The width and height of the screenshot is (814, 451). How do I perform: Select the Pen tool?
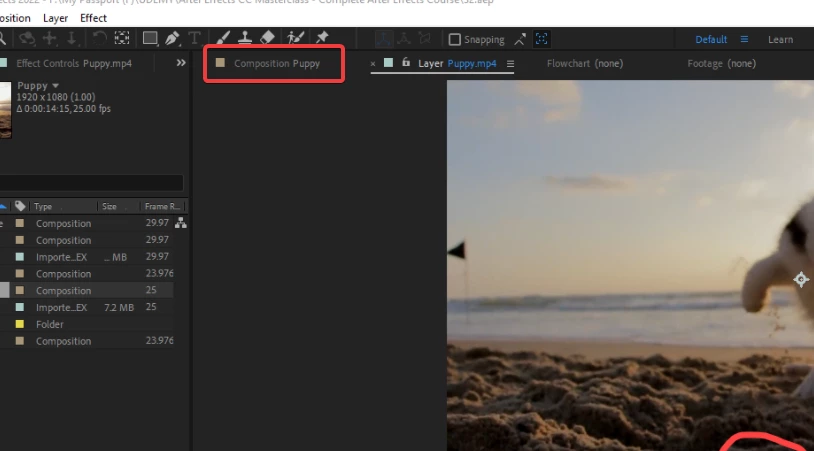tap(172, 38)
